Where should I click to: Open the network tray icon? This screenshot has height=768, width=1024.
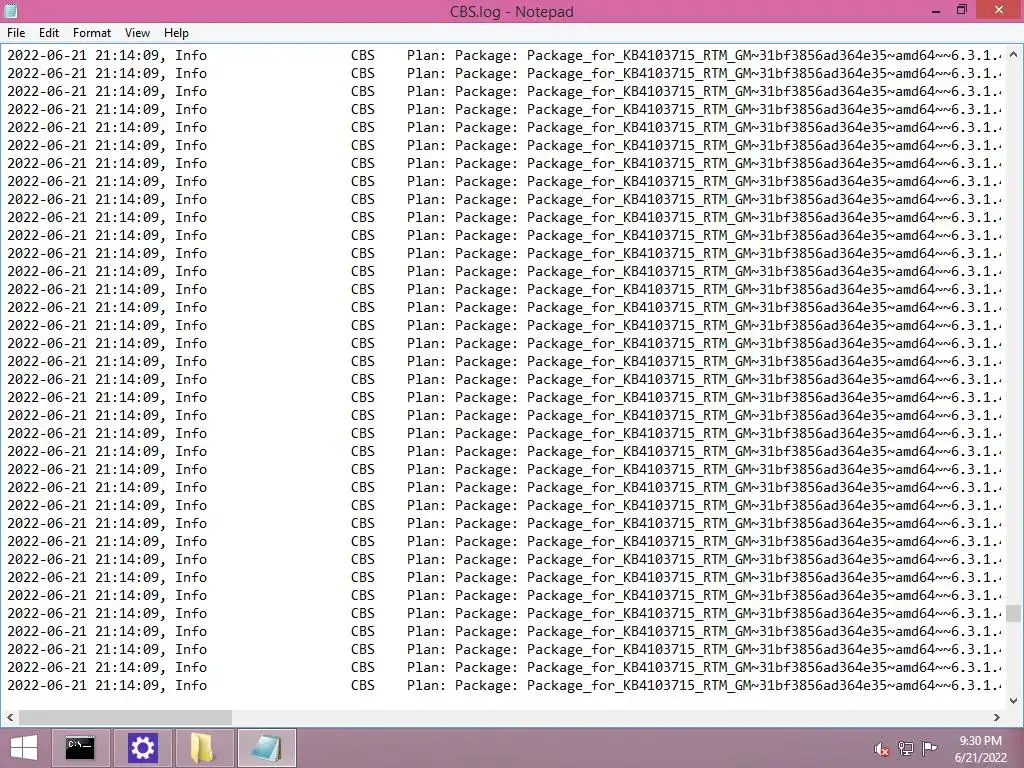pyautogui.click(x=906, y=748)
